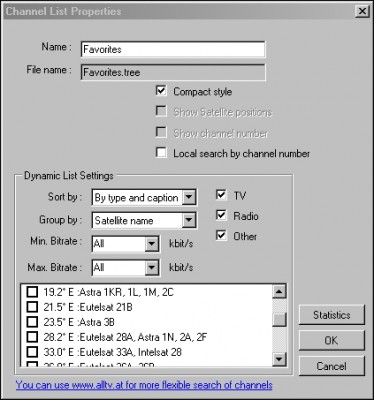Click into the Name field containing Favorites
The width and height of the screenshot is (374, 400).
[173, 49]
